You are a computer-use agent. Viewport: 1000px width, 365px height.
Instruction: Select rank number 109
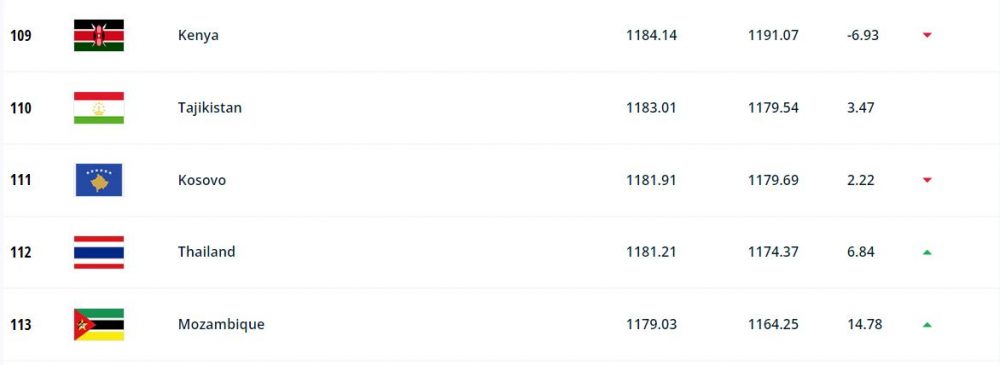pyautogui.click(x=21, y=35)
